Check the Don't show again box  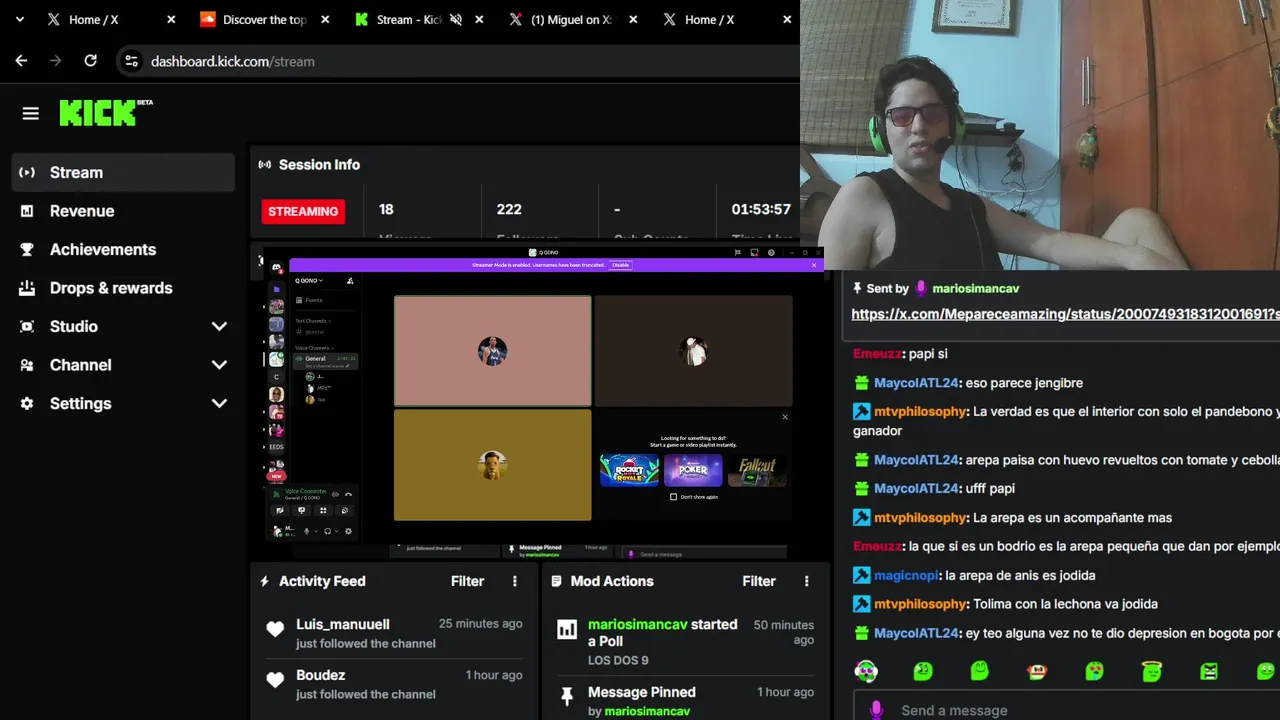tap(673, 496)
